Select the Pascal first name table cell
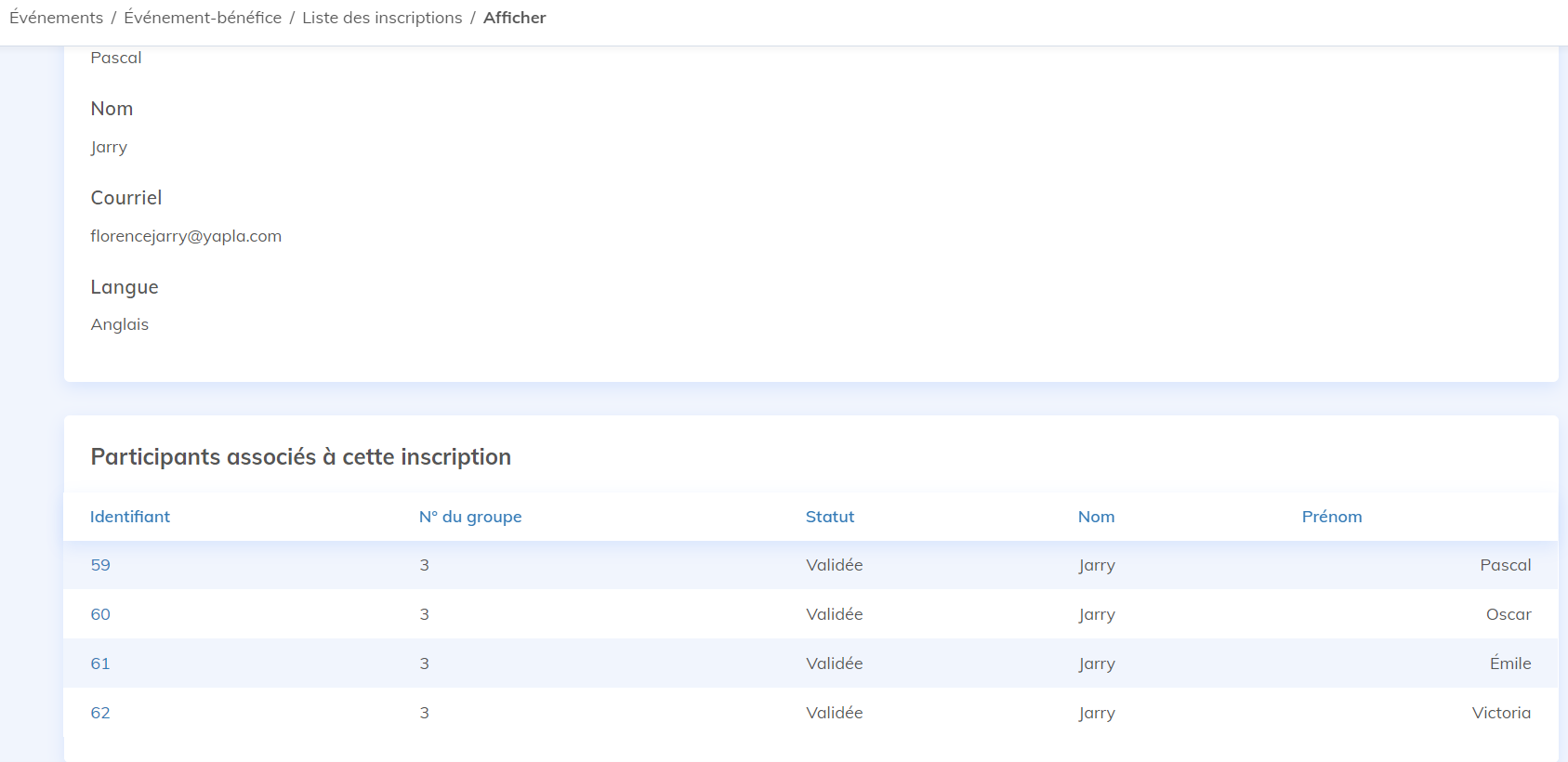The height and width of the screenshot is (762, 1568). [x=1505, y=565]
